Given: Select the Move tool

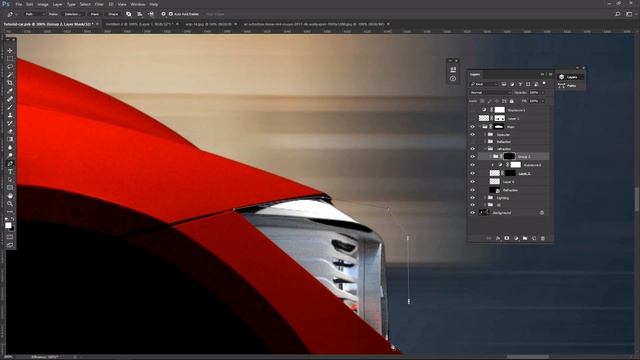Looking at the screenshot, I should (x=10, y=51).
